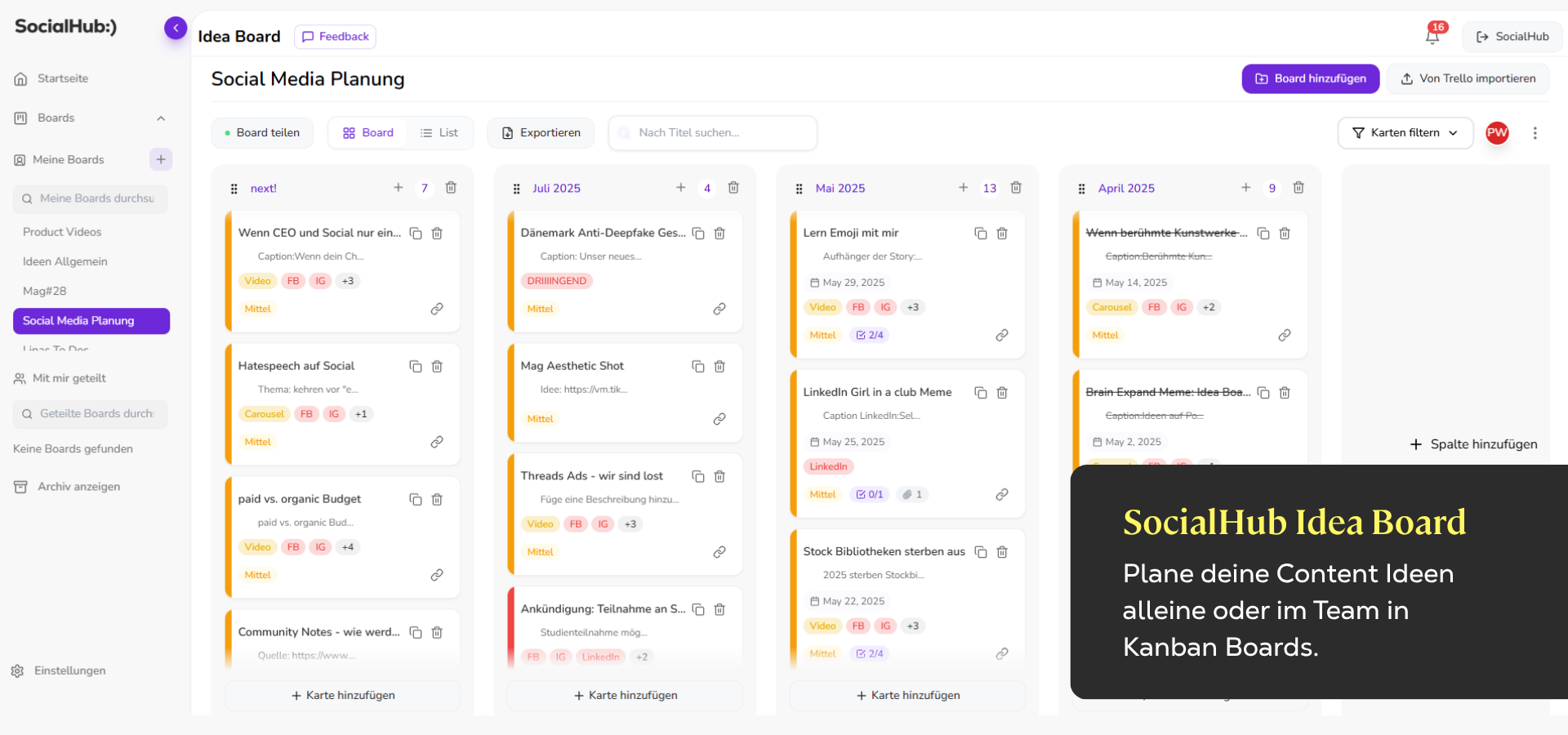
Task: Copy link of Dänemark Anti-Deepfake card
Action: click(x=719, y=309)
